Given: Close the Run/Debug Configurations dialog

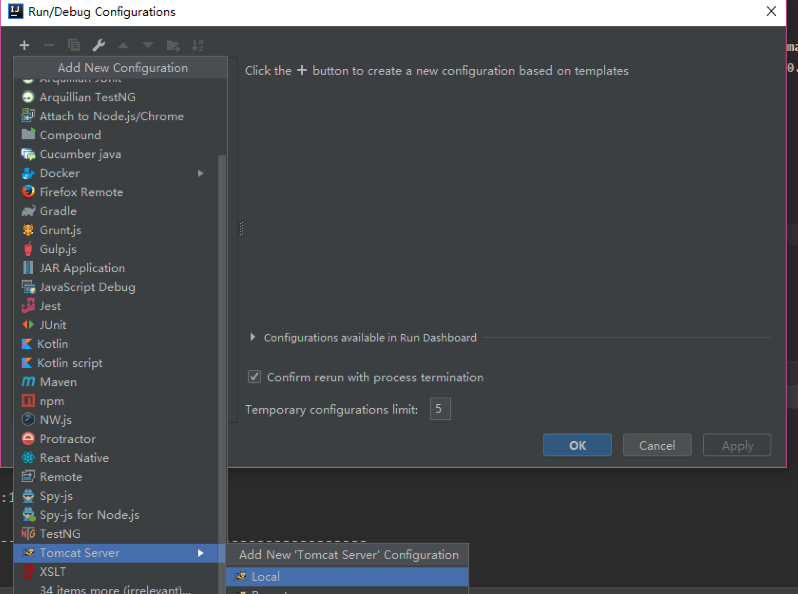Looking at the screenshot, I should [x=772, y=11].
